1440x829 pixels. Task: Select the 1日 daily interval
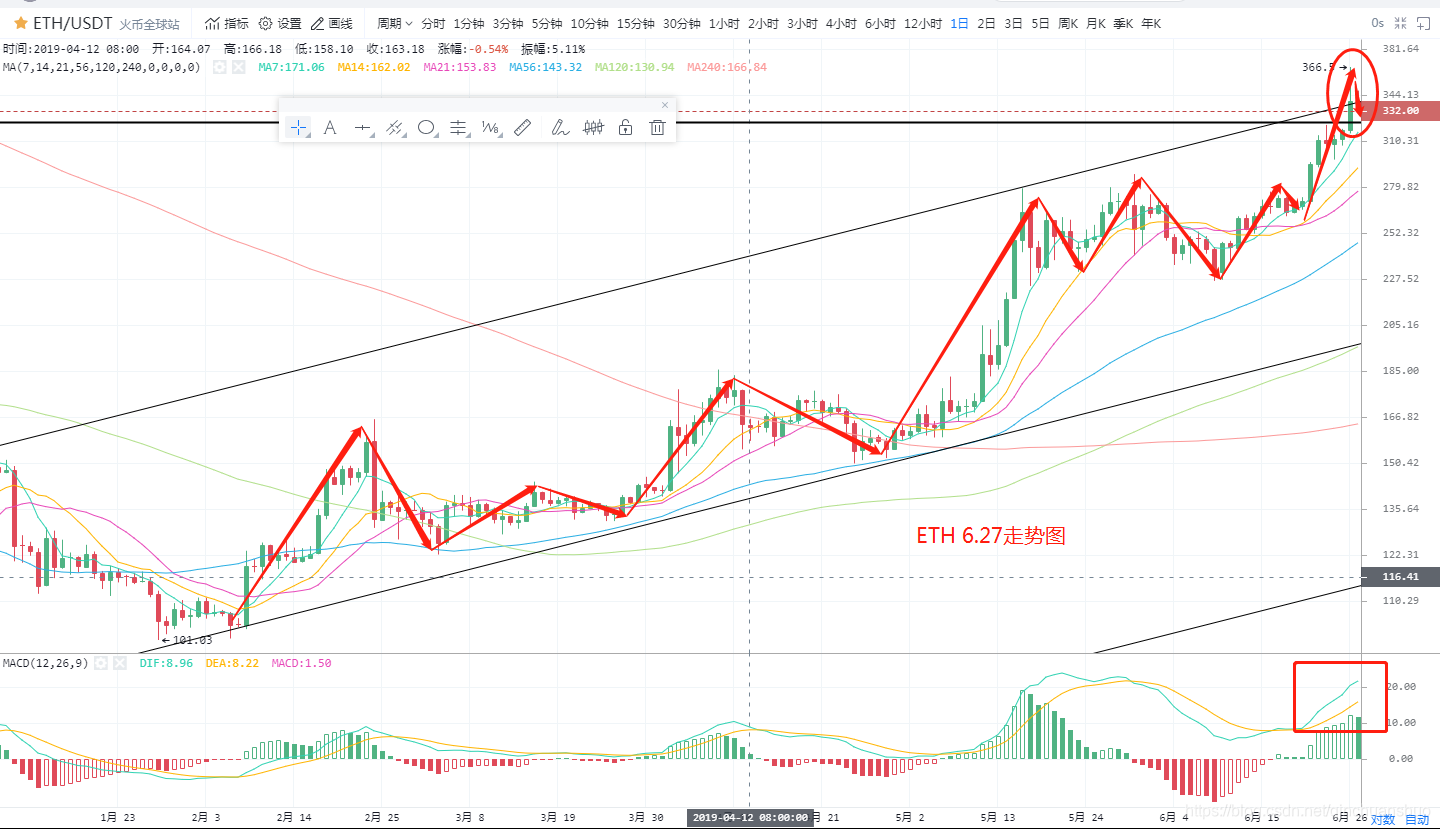point(959,23)
